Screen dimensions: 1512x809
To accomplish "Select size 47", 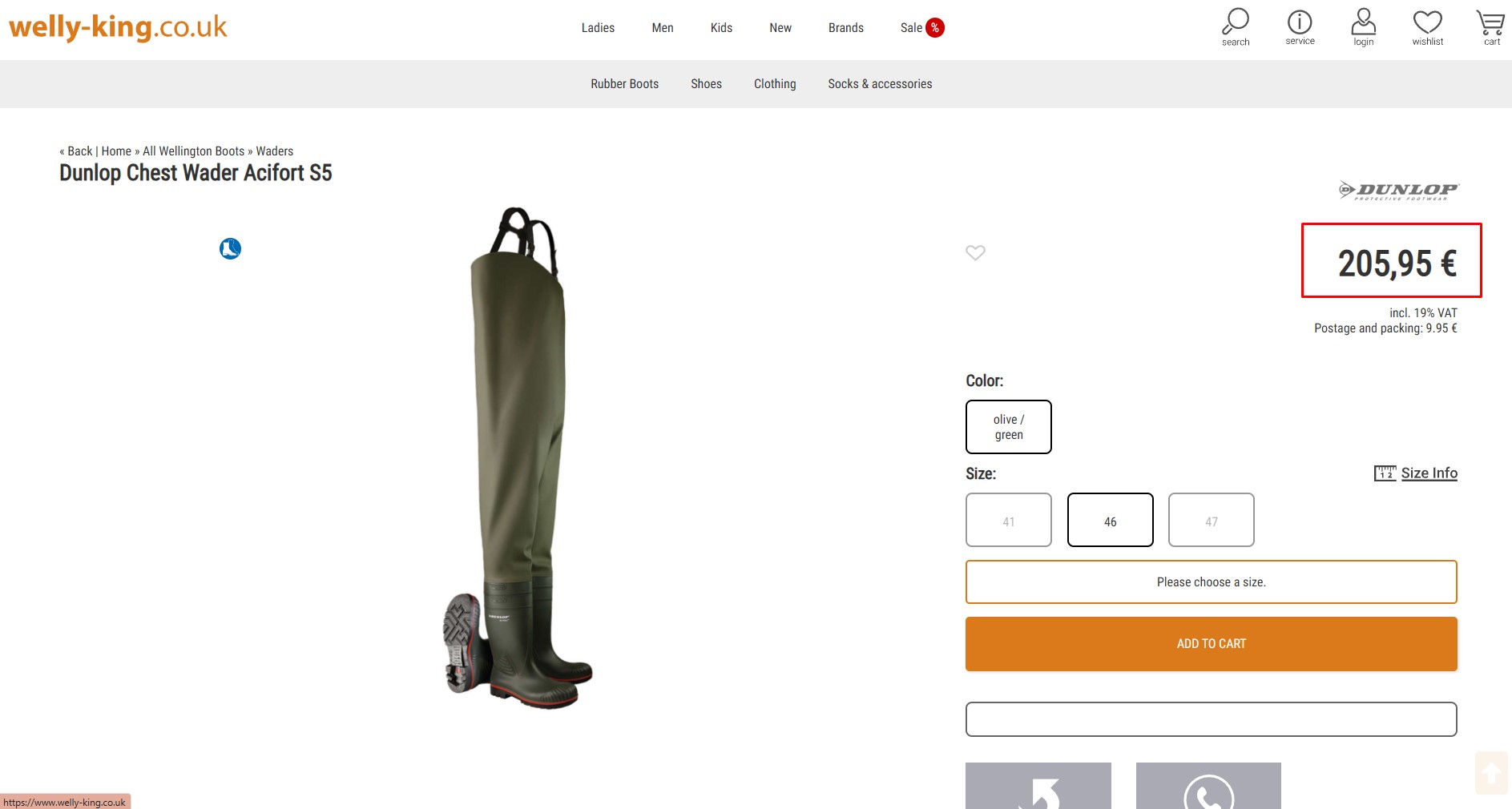I will pyautogui.click(x=1212, y=520).
